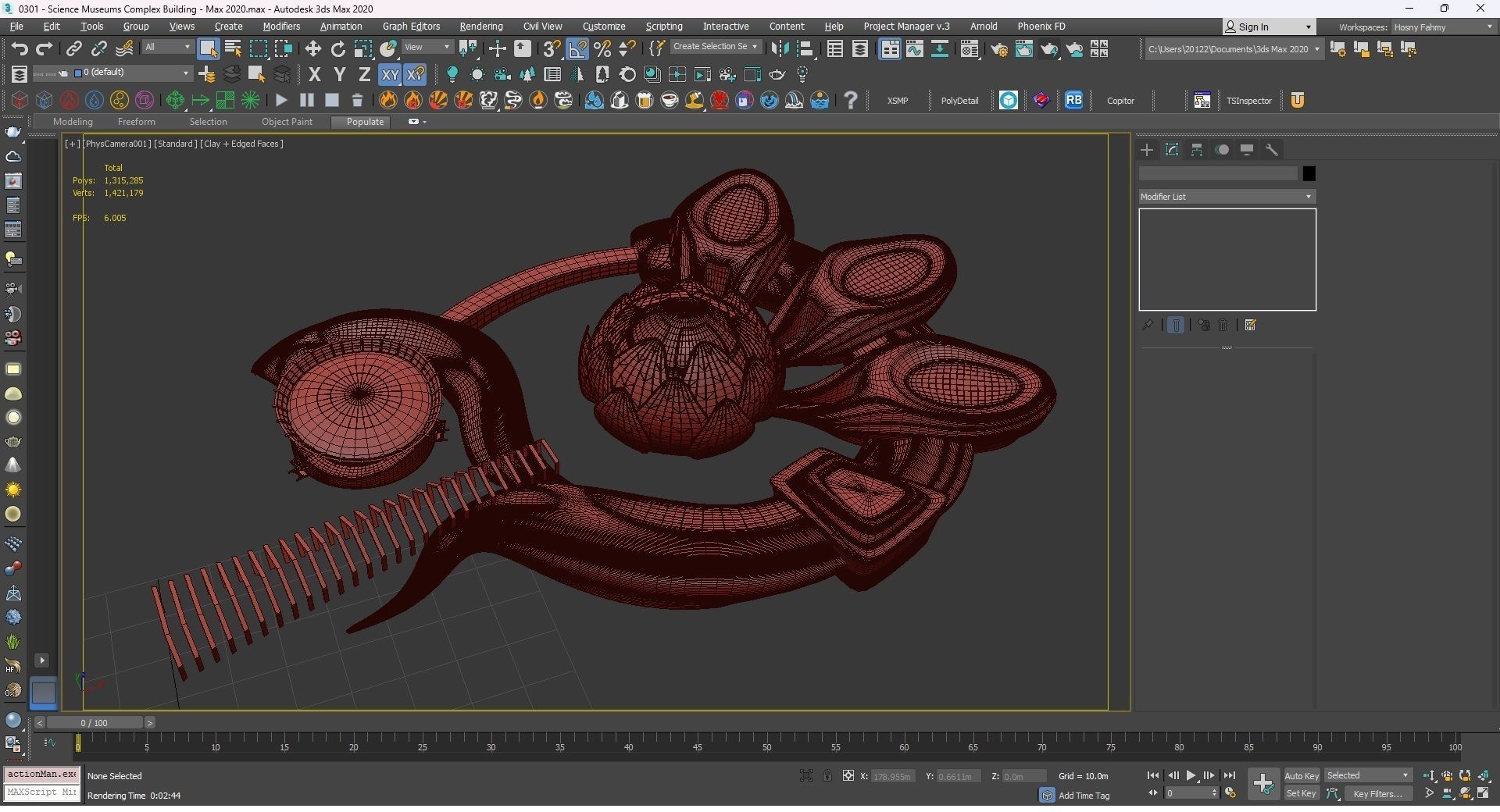Open the Hierarchy panel tab
Viewport: 1500px width, 812px height.
coord(1196,150)
